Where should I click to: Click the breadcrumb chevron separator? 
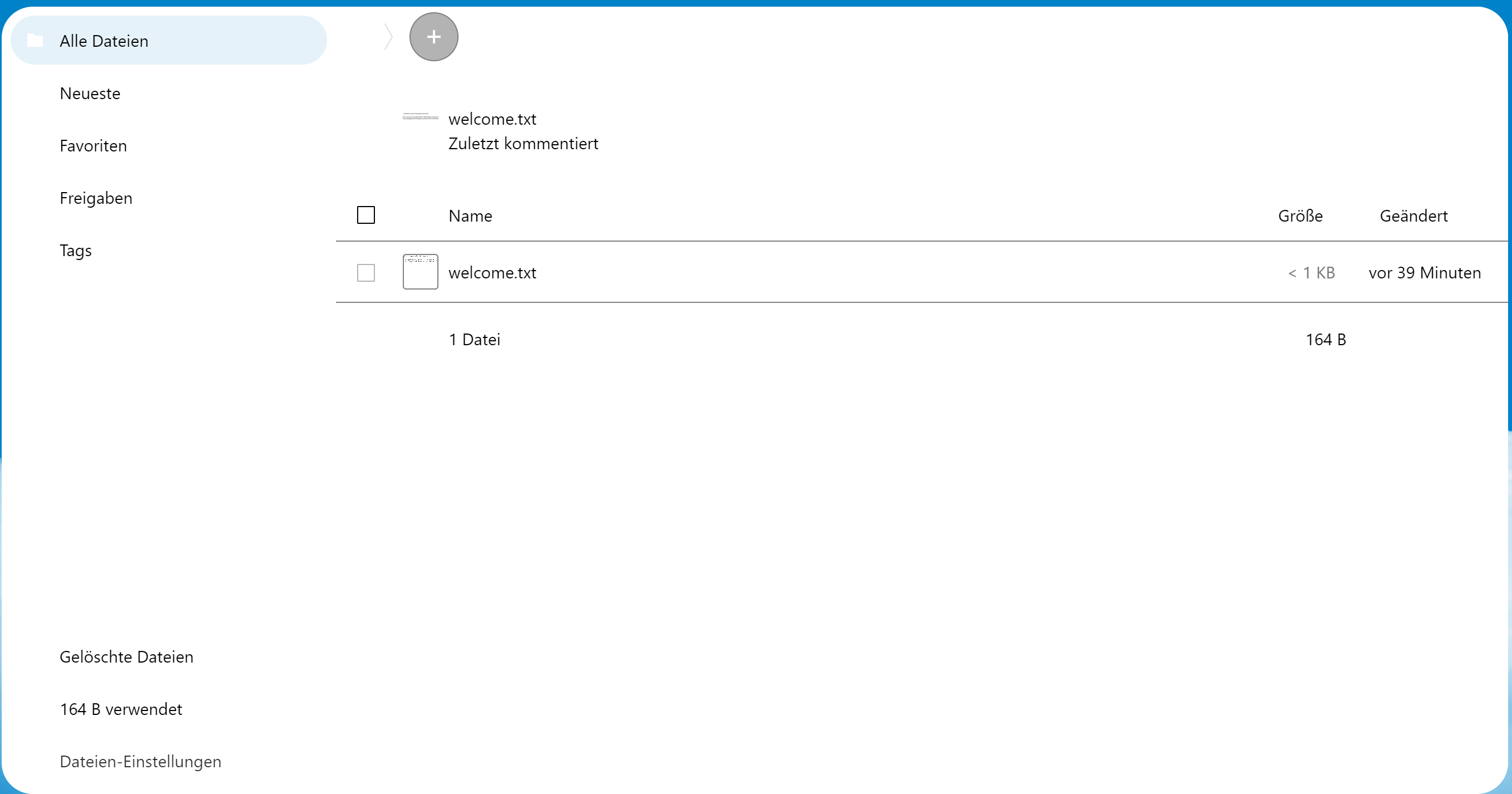click(388, 37)
